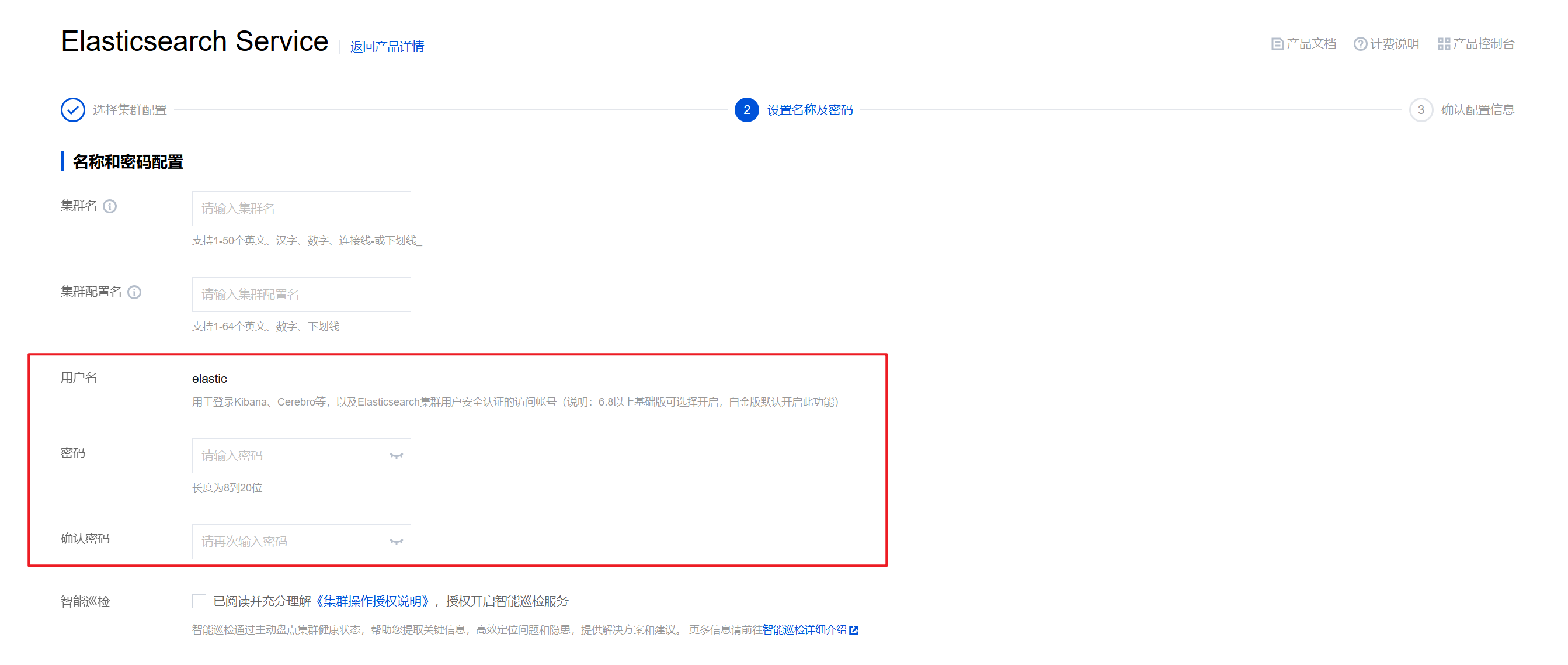The width and height of the screenshot is (1568, 665).
Task: Check the 智能巡检 authorization checkbox
Action: click(x=199, y=602)
